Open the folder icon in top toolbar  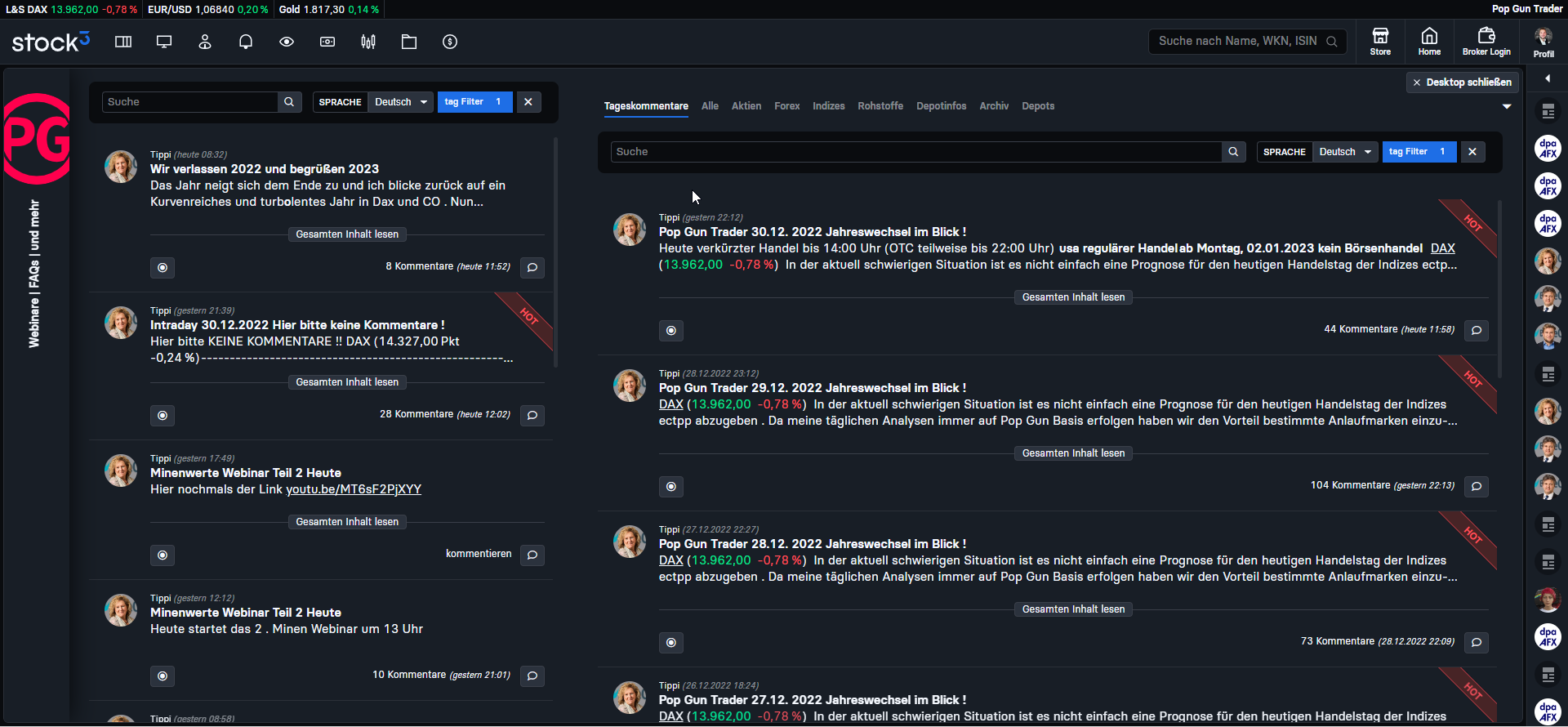point(409,42)
